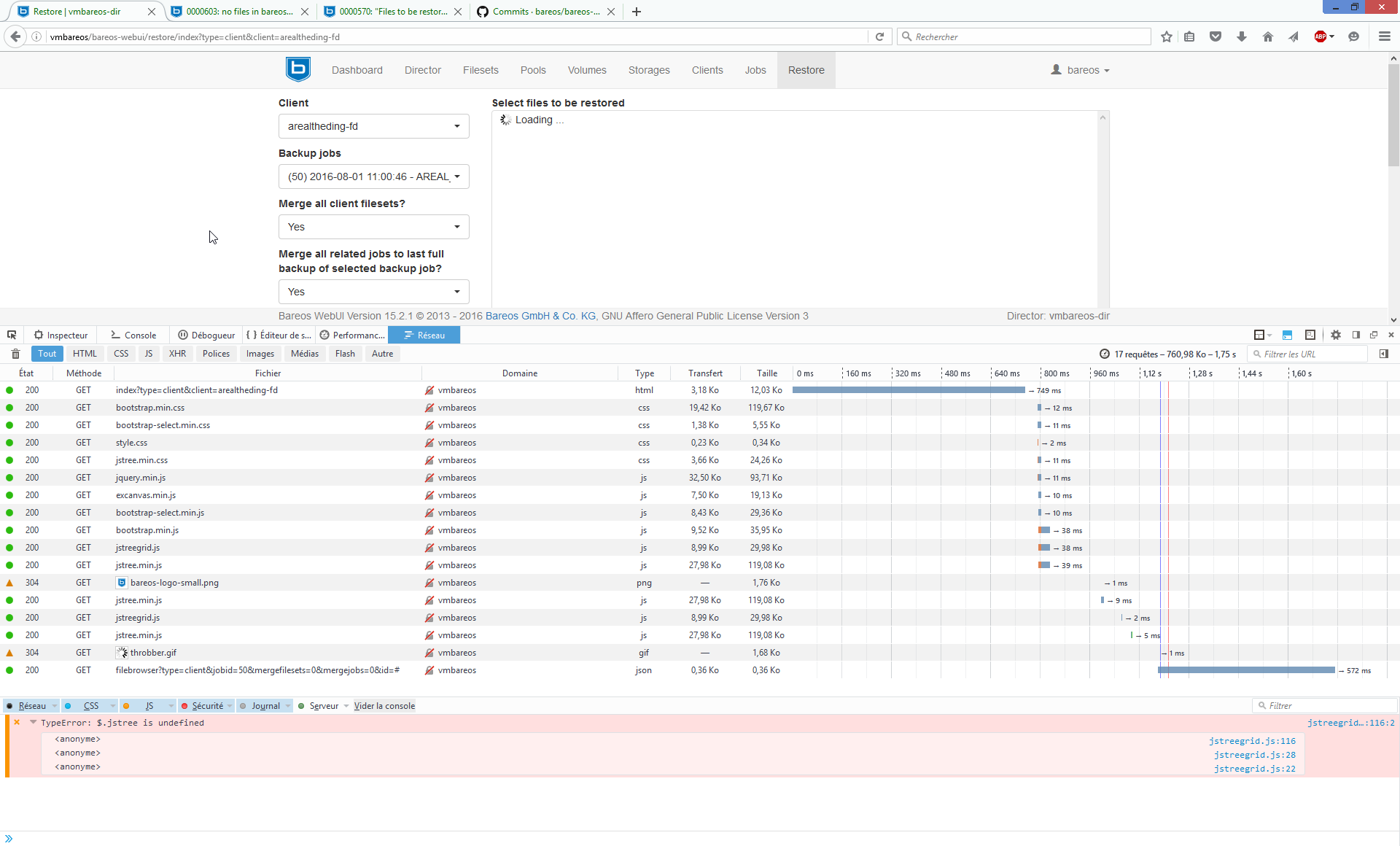1400x846 pixels.
Task: Click the Bareos logo icon
Action: point(297,70)
